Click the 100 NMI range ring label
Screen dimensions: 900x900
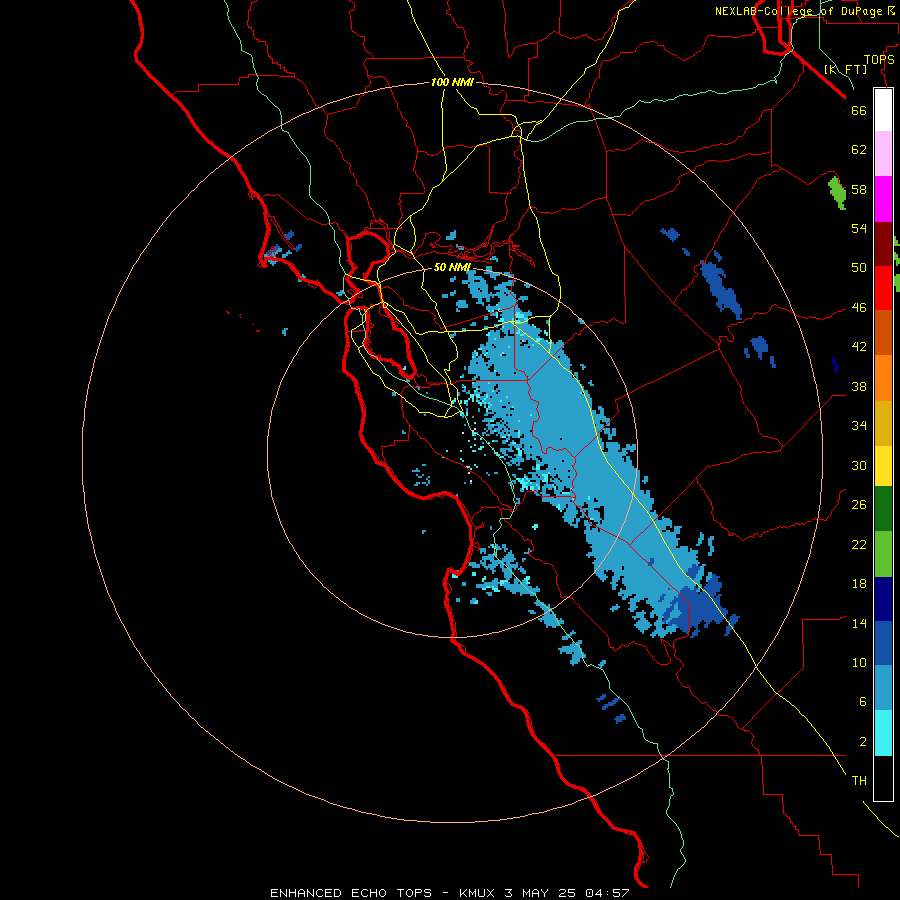tap(452, 82)
